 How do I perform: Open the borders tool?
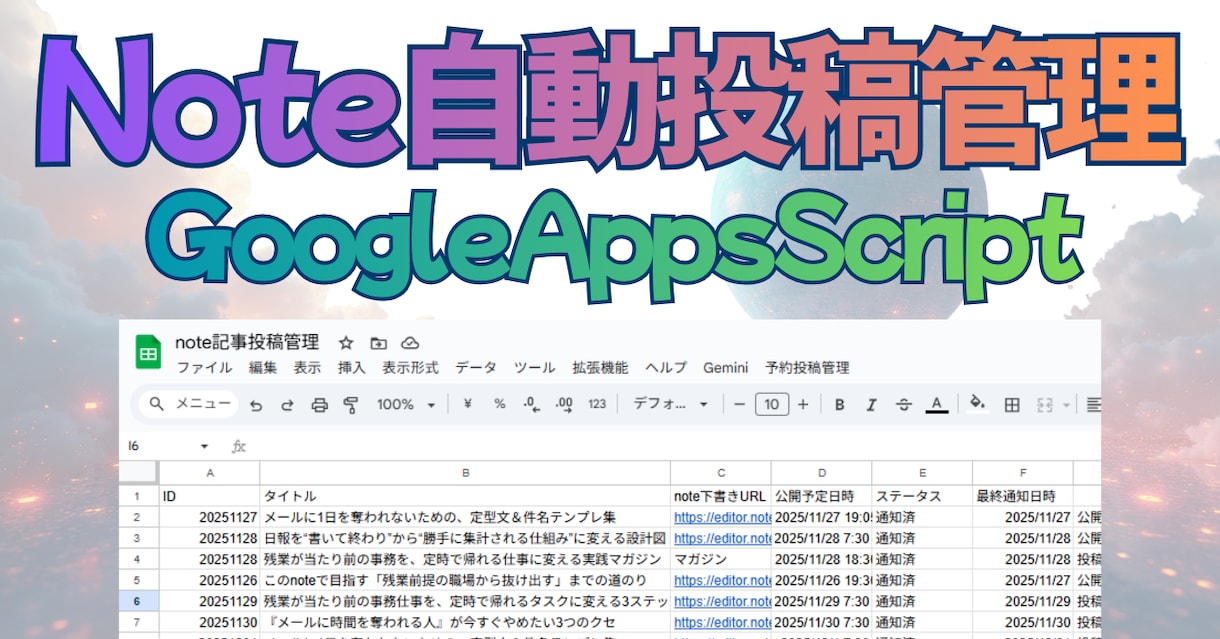(x=1012, y=404)
